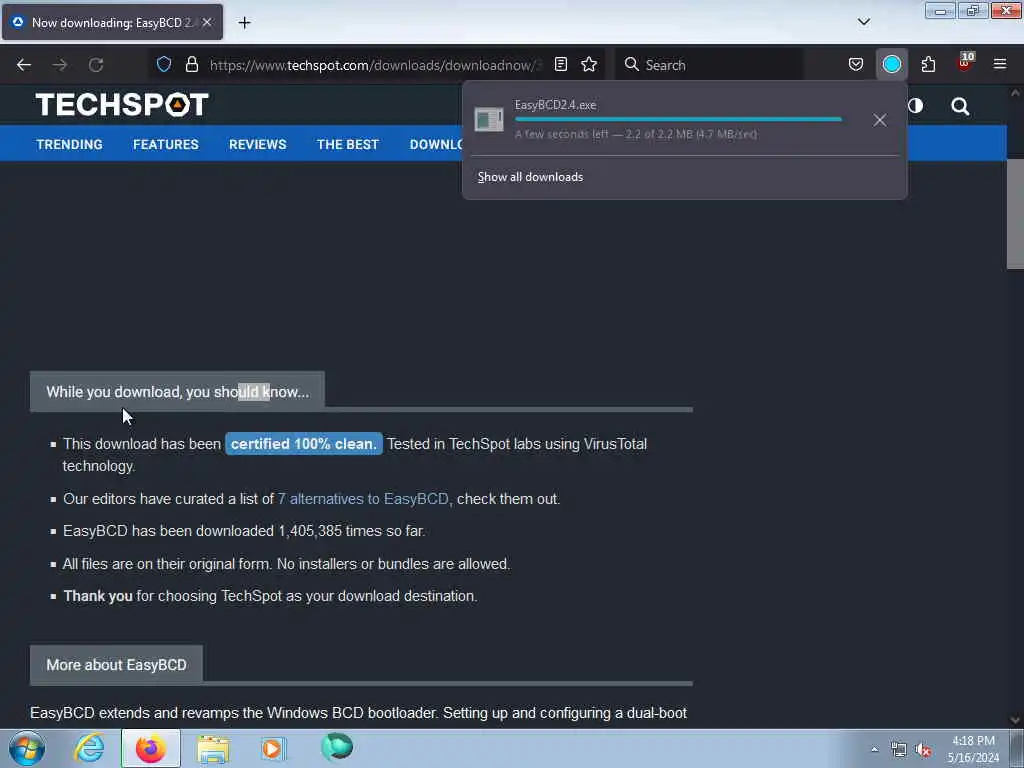Click the forward navigation arrow
1024x768 pixels.
pos(60,65)
